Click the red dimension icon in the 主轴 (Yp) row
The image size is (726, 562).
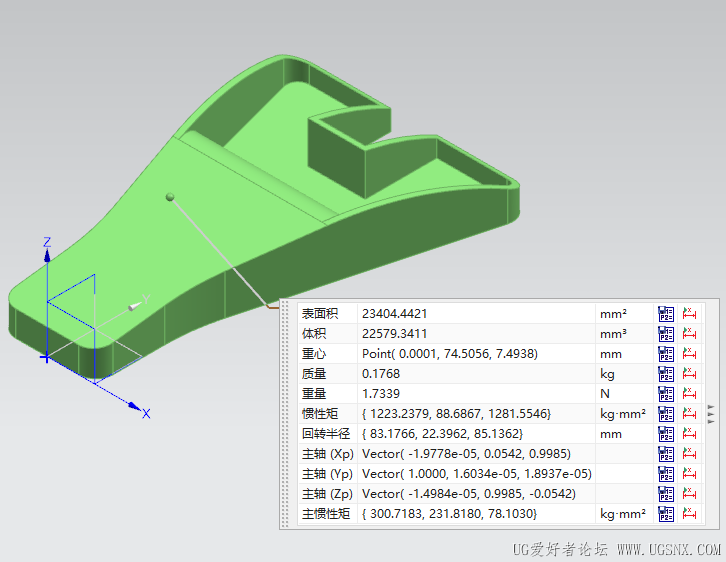(689, 474)
